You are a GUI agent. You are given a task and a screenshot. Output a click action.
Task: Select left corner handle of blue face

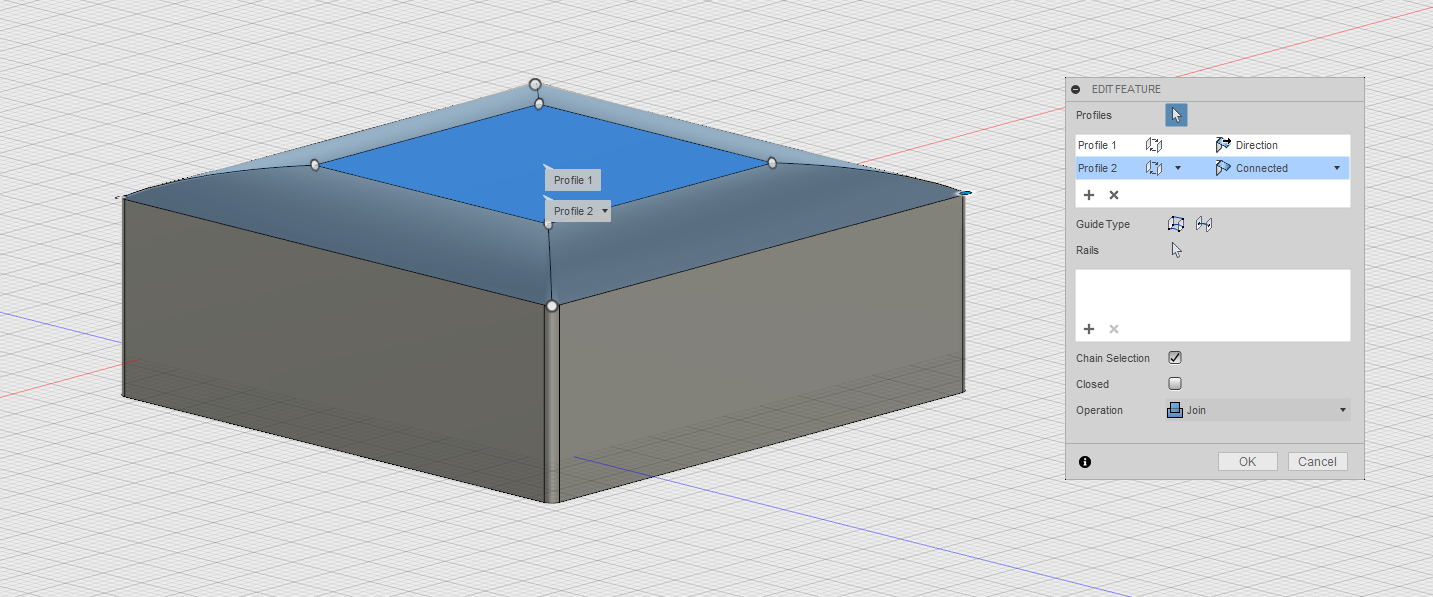point(314,165)
